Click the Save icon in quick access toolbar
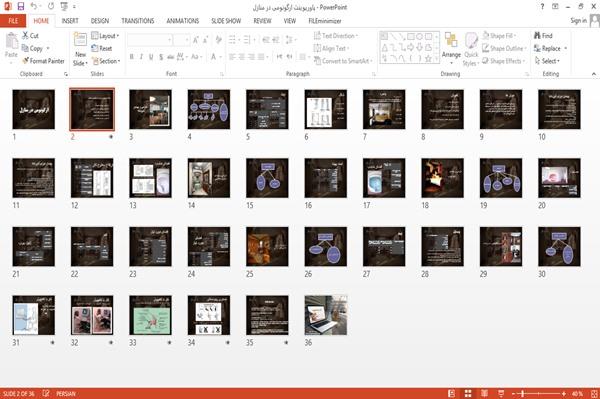Viewport: 600px width, 399px height. [x=21, y=7]
